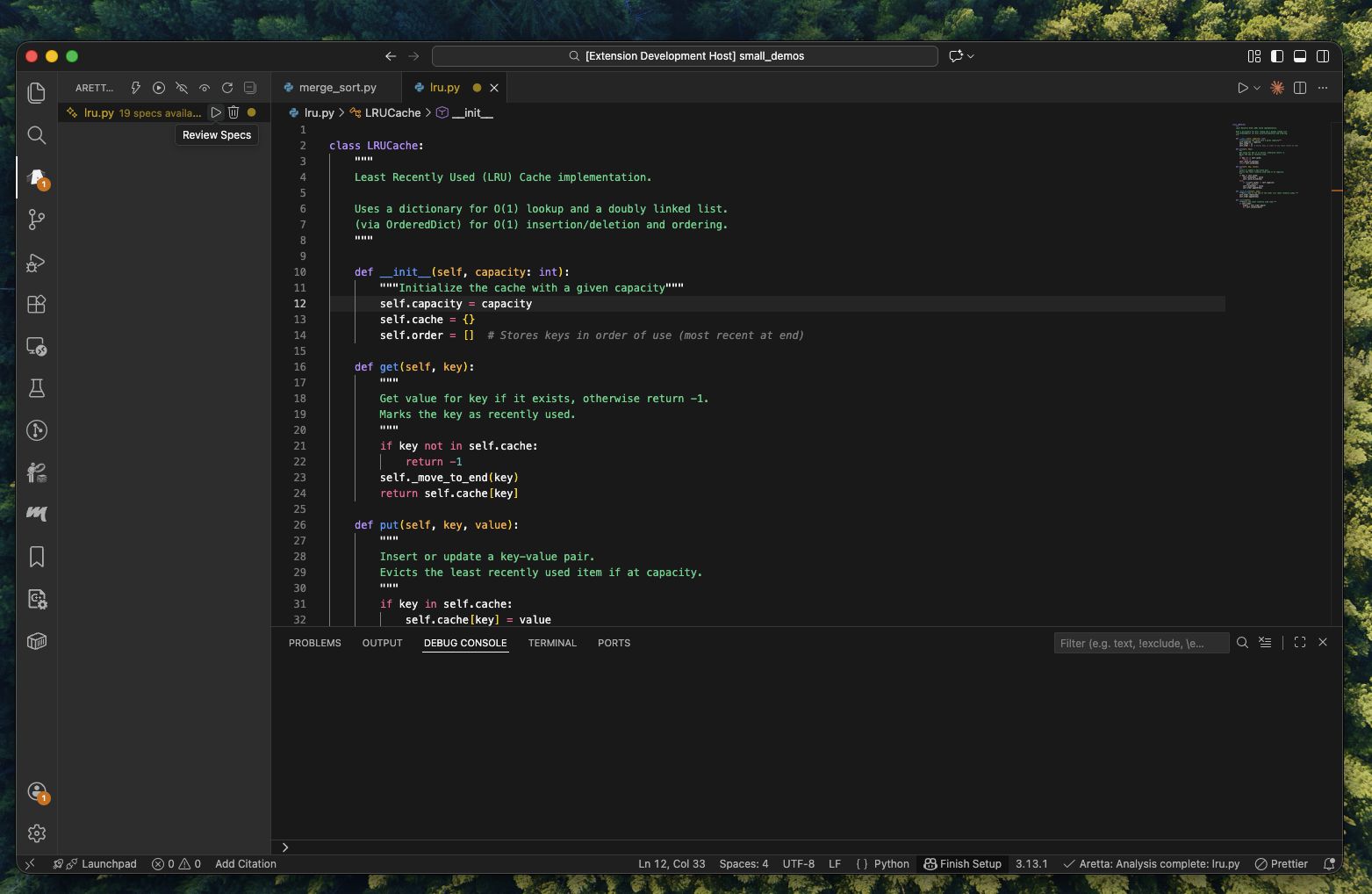
Task: Open the Run and Debug view
Action: point(36,263)
